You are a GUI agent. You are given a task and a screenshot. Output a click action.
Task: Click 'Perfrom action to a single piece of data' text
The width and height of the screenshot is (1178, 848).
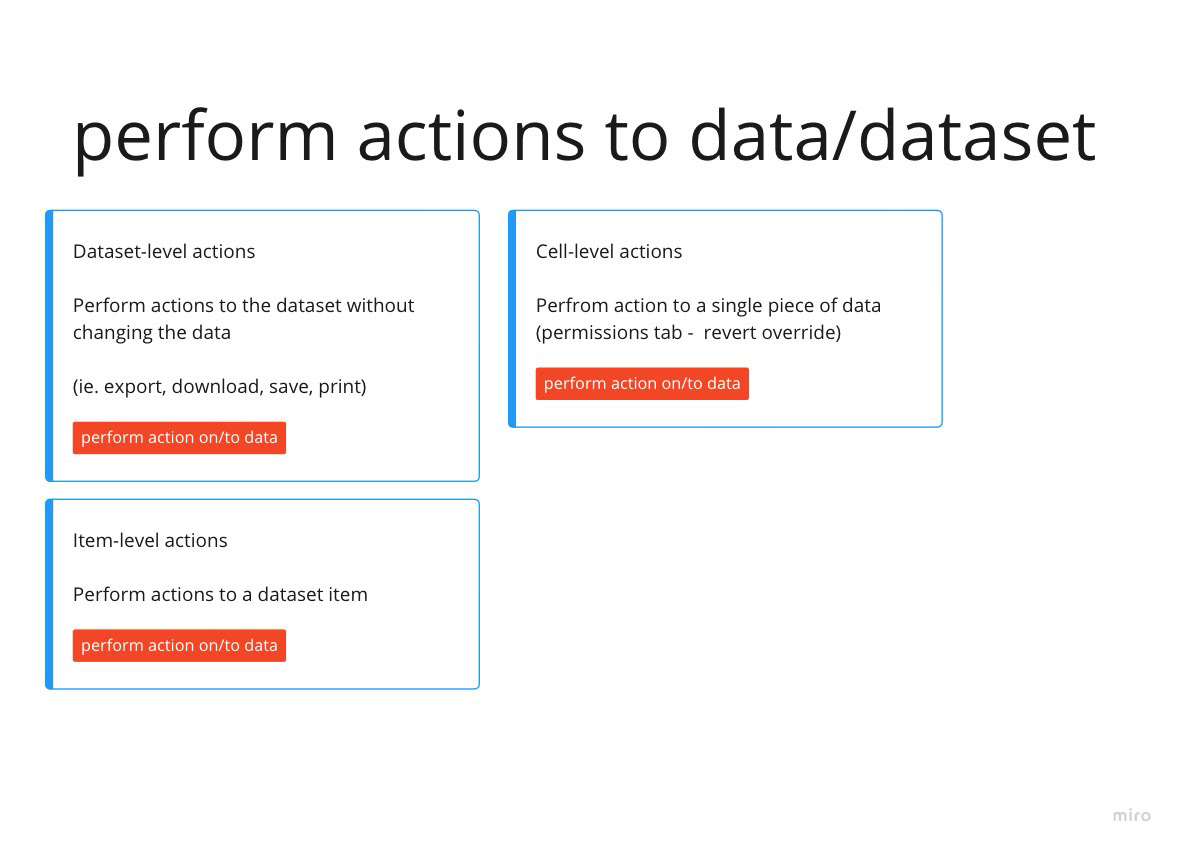click(708, 305)
